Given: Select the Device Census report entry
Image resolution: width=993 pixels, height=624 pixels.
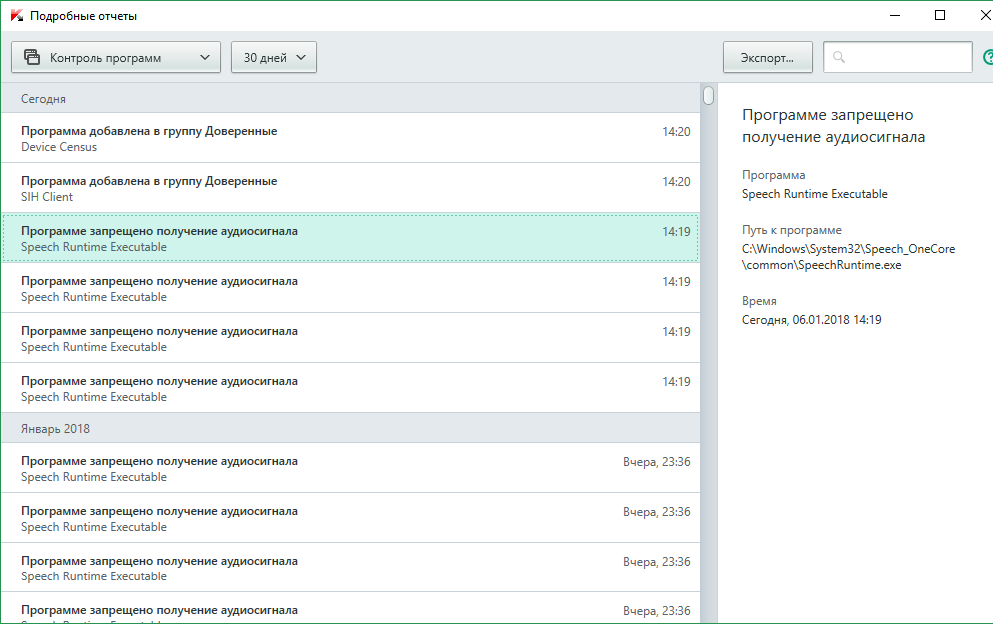Looking at the screenshot, I should [x=350, y=138].
